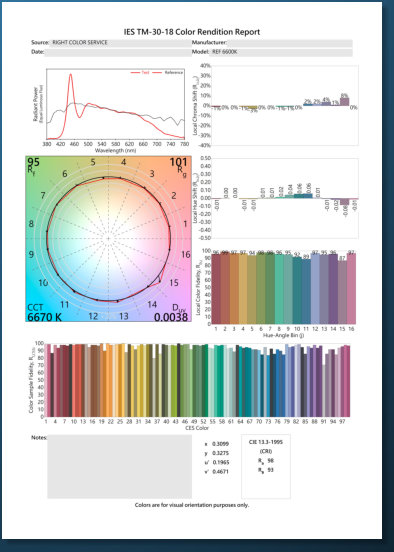Click the center of the color vector graphic
Screen dimensions: 394x552
click(x=108, y=239)
